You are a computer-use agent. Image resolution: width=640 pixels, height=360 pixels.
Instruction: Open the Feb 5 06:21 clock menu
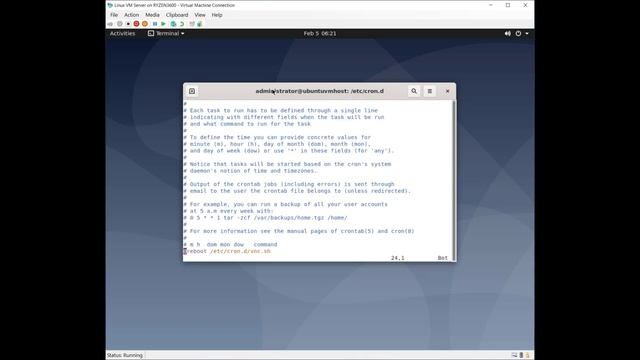[x=320, y=33]
